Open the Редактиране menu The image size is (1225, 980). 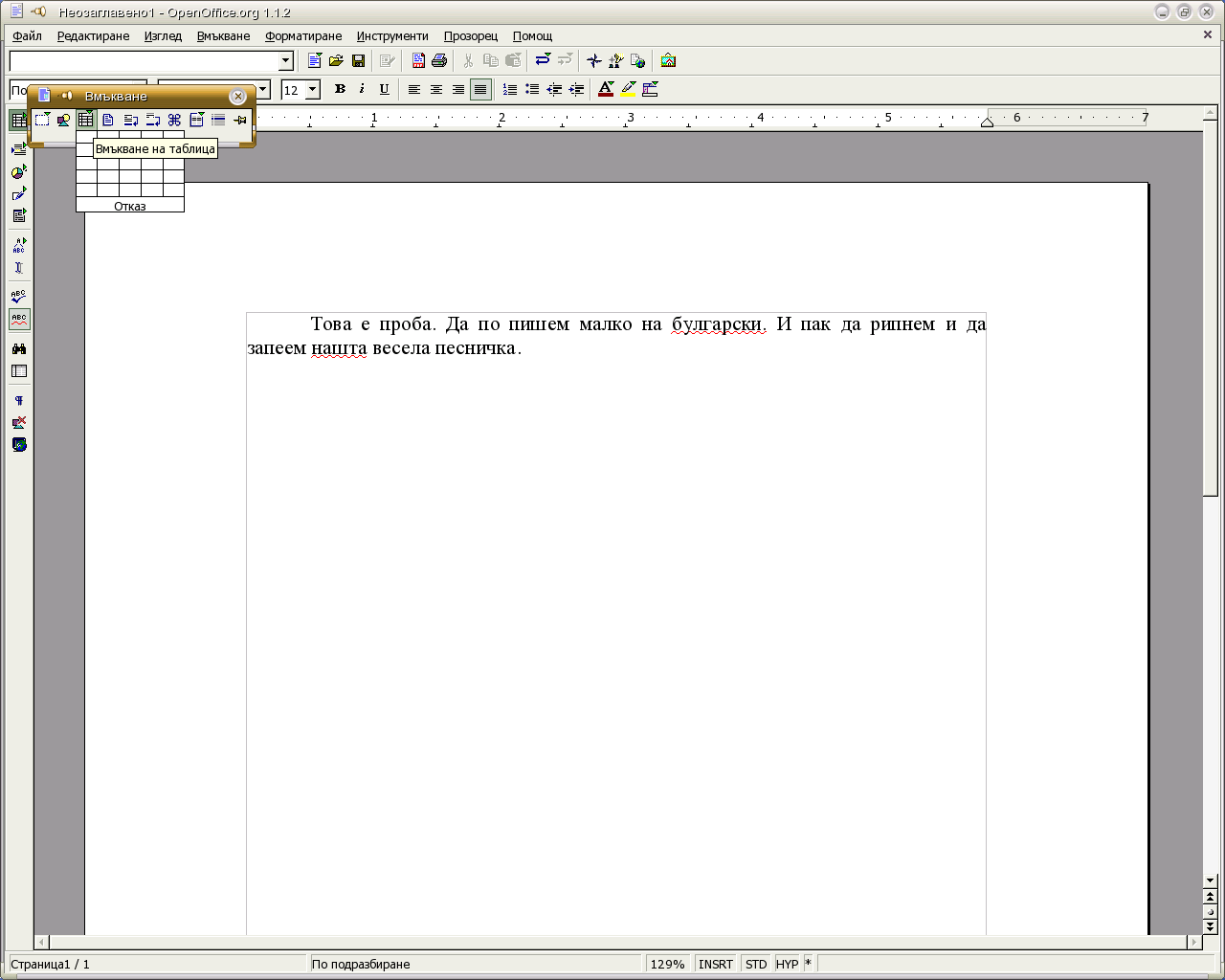pyautogui.click(x=93, y=36)
